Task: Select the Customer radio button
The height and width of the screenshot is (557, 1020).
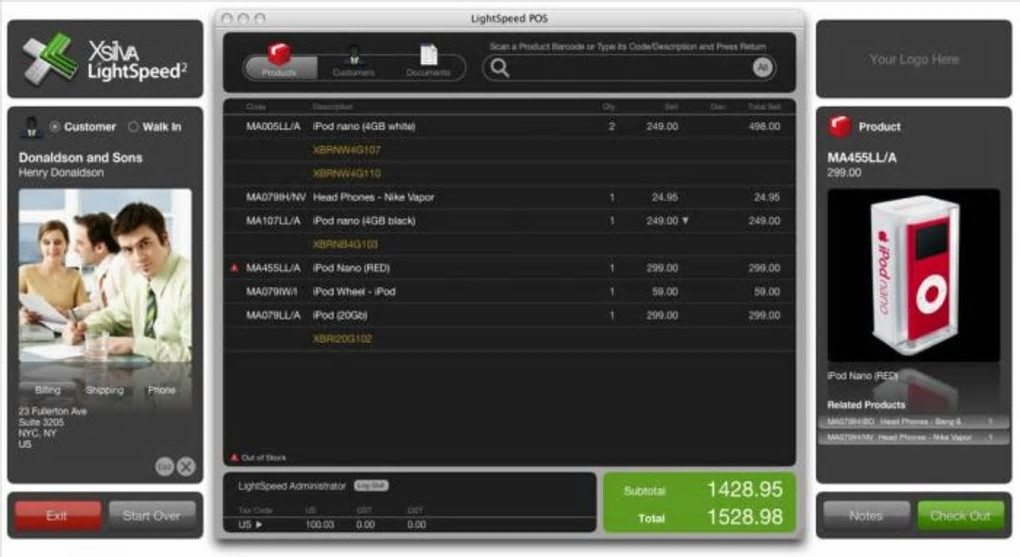Action: tap(55, 127)
